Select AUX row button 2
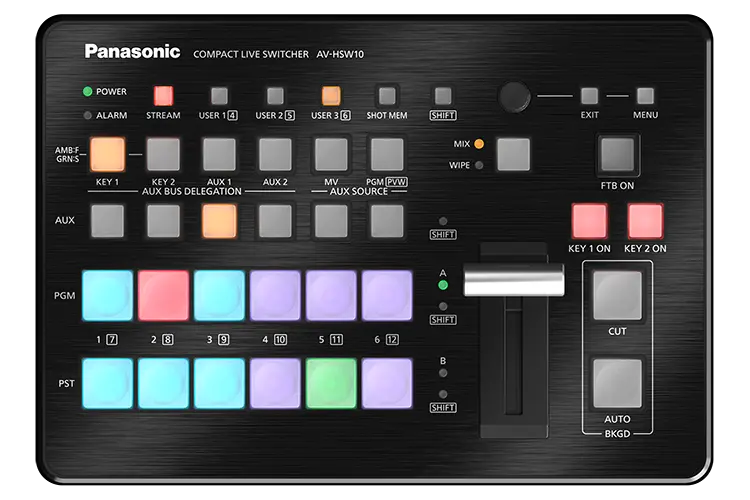This screenshot has height=500, width=750. coord(163,221)
